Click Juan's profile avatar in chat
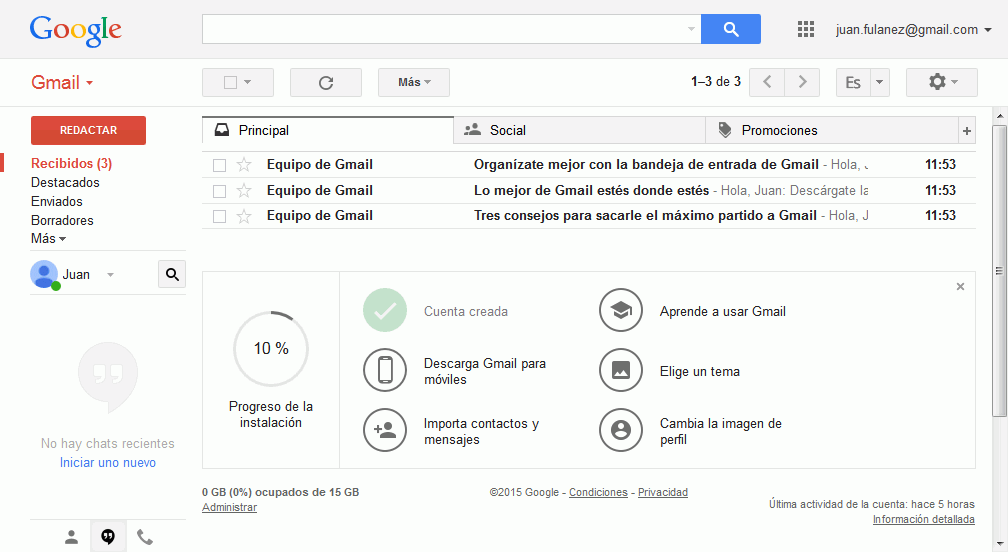1008x552 pixels. 44,274
